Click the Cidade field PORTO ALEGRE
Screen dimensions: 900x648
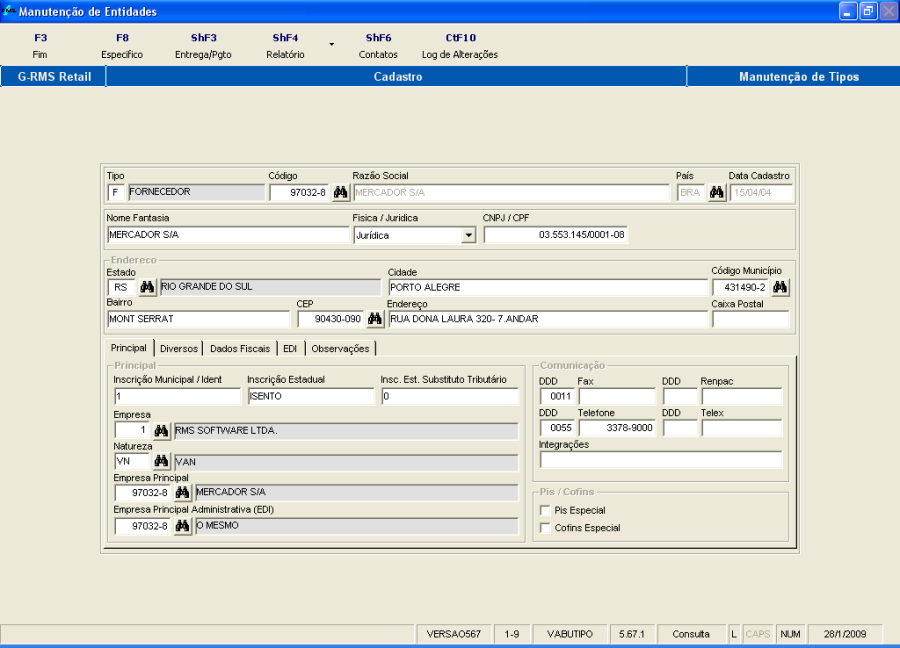548,287
